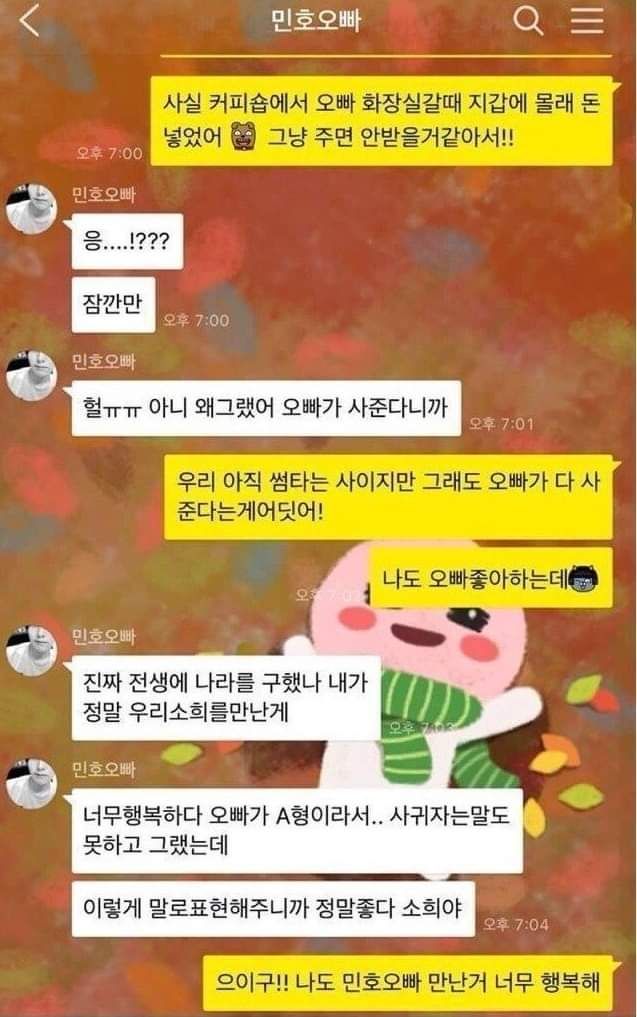Screen dimensions: 637x1017
Task: Open profile photo next to 응....!??? message
Action: pos(31,208)
